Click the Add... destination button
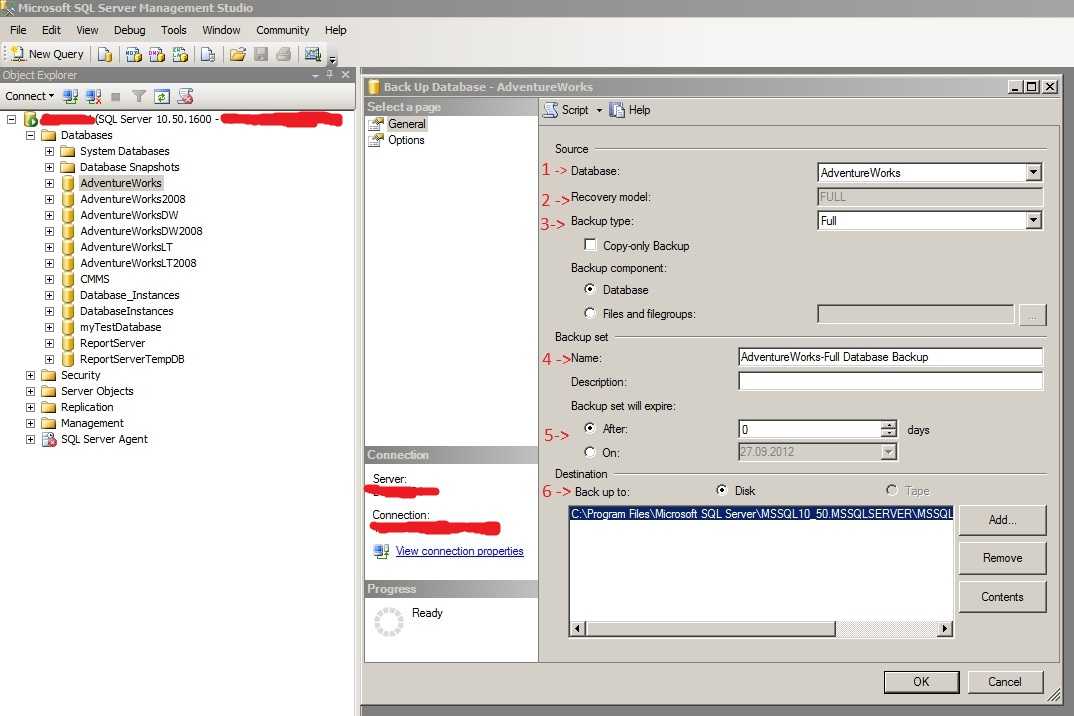This screenshot has width=1074, height=716. pyautogui.click(x=1002, y=520)
